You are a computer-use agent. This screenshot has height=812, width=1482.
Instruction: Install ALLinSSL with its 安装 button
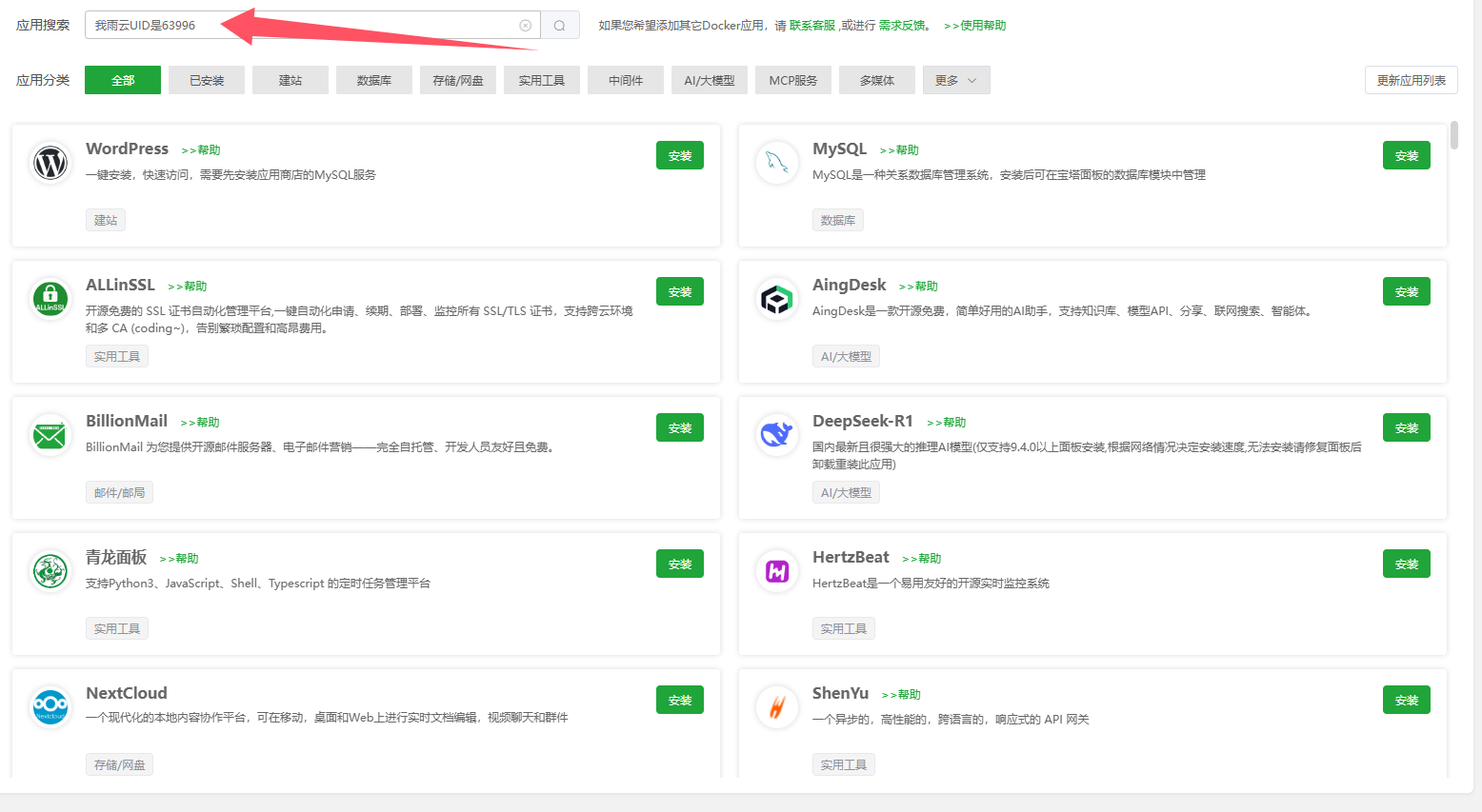pos(680,291)
